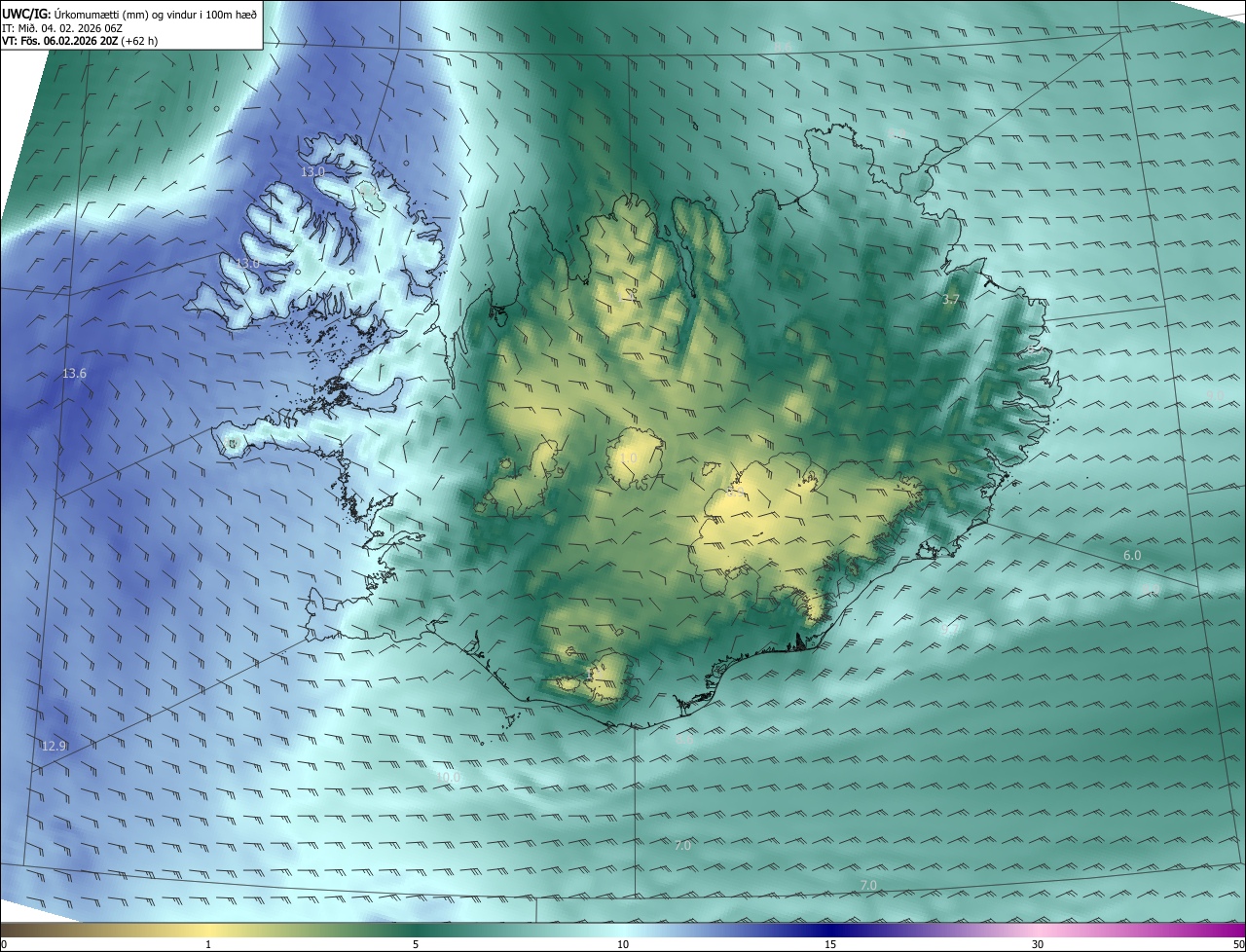Image resolution: width=1246 pixels, height=952 pixels.
Task: Click the 12.9 value label on the map
Action: (x=54, y=747)
